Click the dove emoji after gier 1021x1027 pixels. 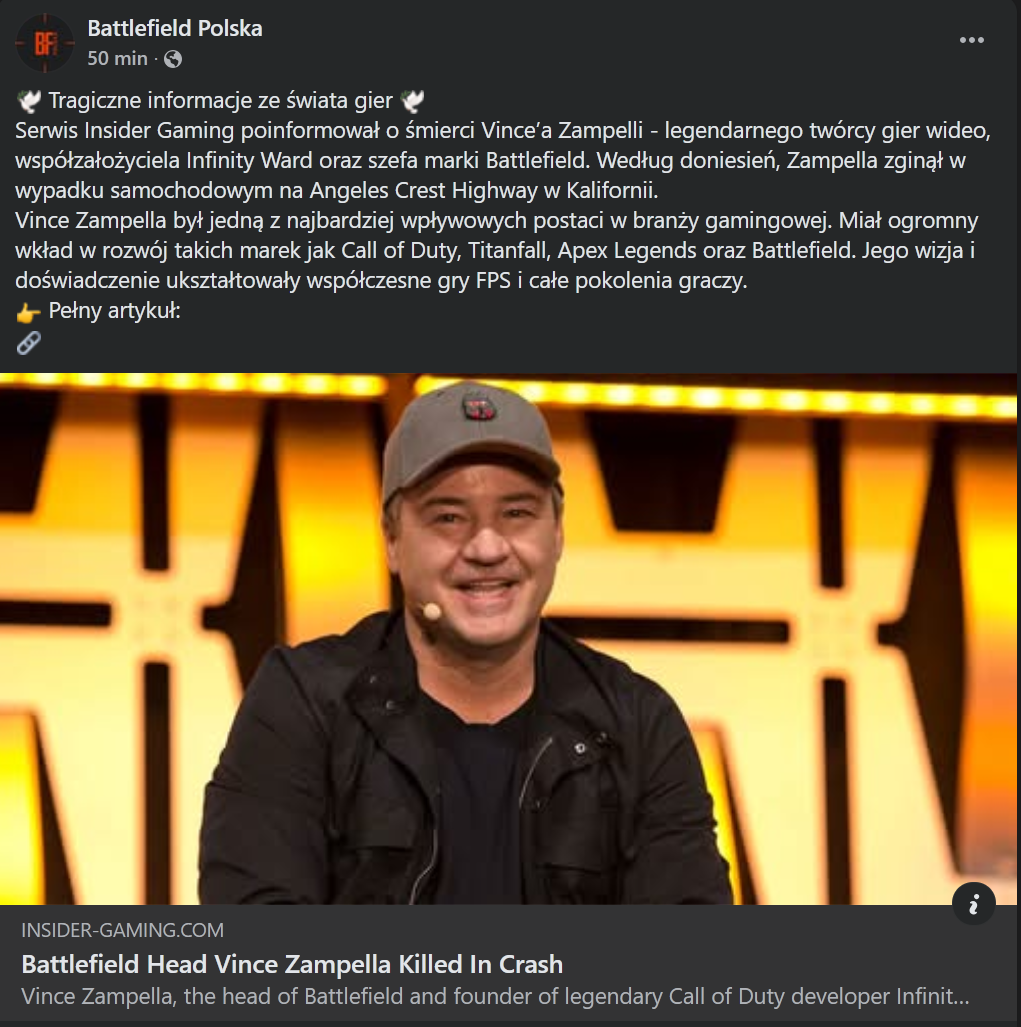pyautogui.click(x=412, y=101)
